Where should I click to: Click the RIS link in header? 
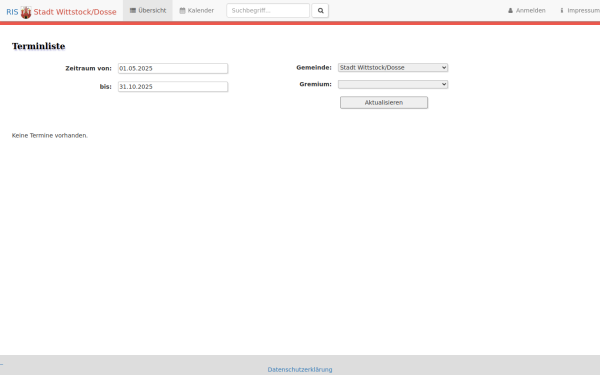tap(12, 12)
